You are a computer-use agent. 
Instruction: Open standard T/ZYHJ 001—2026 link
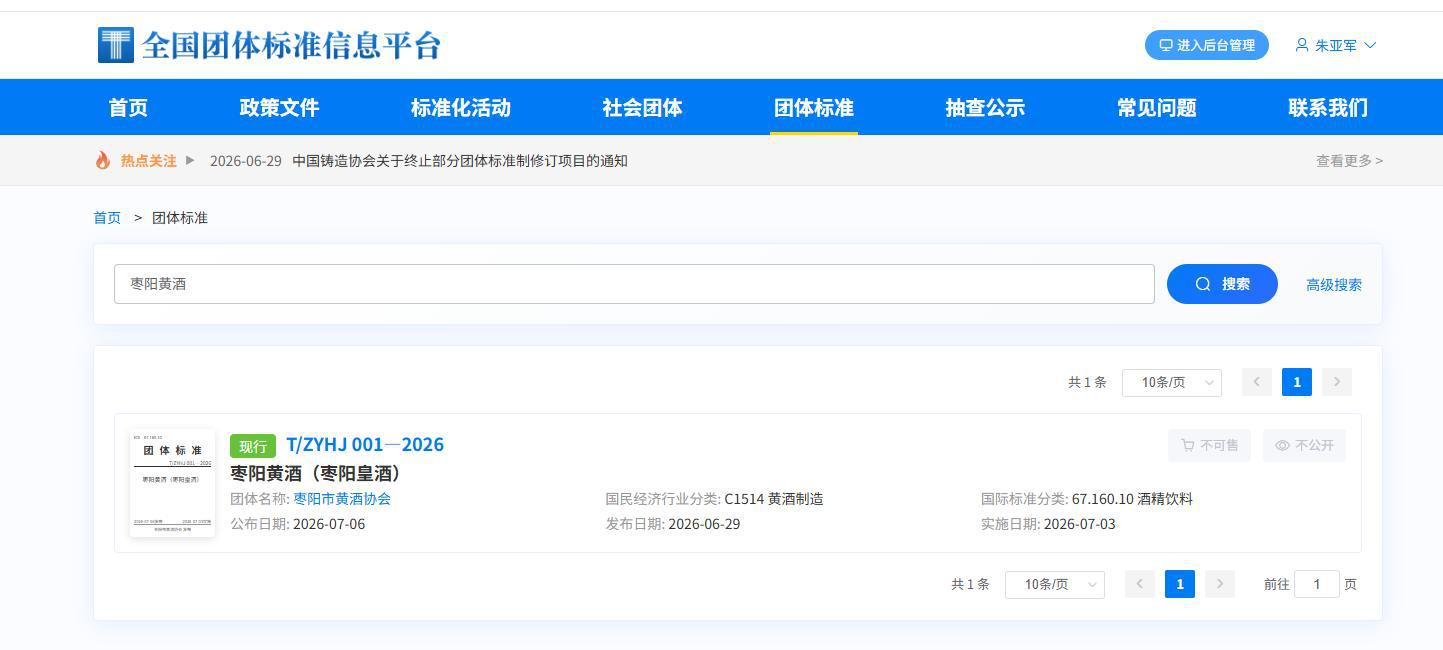coord(365,445)
